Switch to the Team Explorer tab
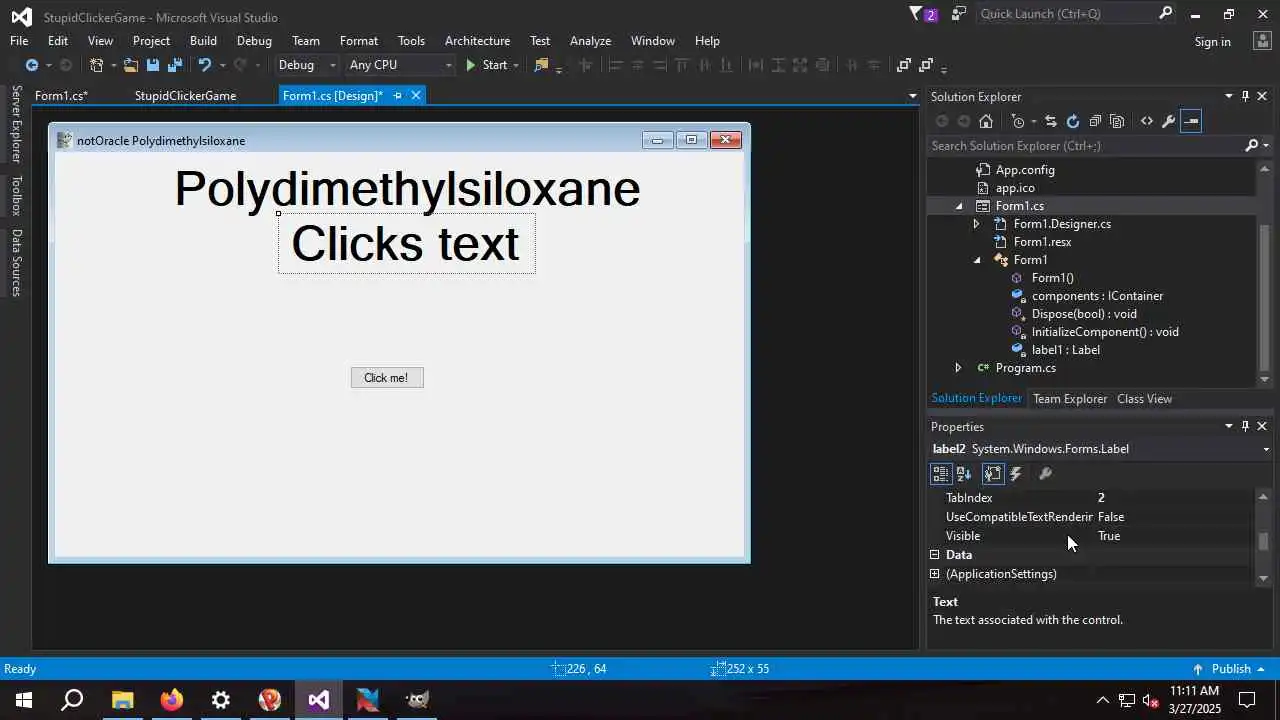 [1070, 399]
